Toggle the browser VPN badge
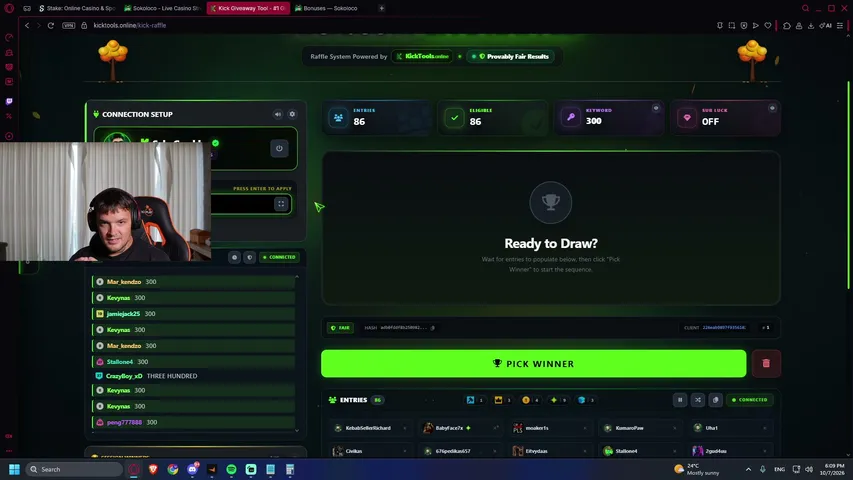Image resolution: width=853 pixels, height=480 pixels. pyautogui.click(x=69, y=26)
